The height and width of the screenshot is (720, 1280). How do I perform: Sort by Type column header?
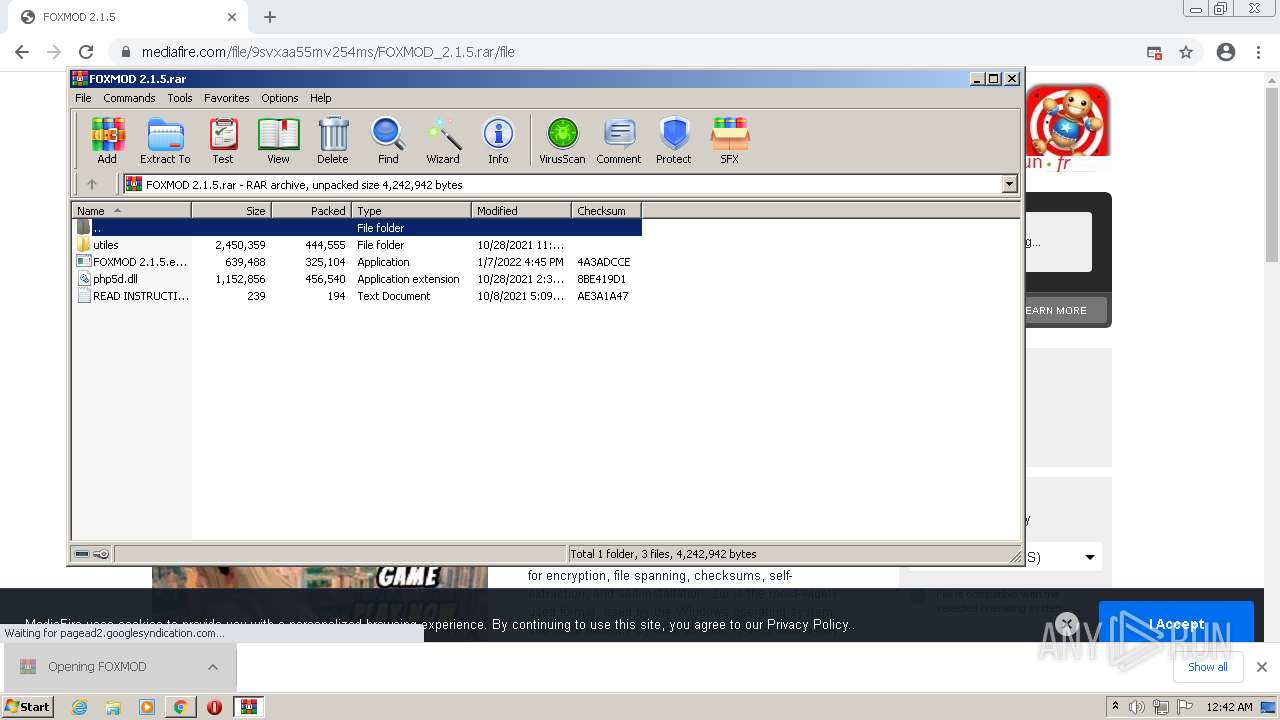click(x=411, y=211)
